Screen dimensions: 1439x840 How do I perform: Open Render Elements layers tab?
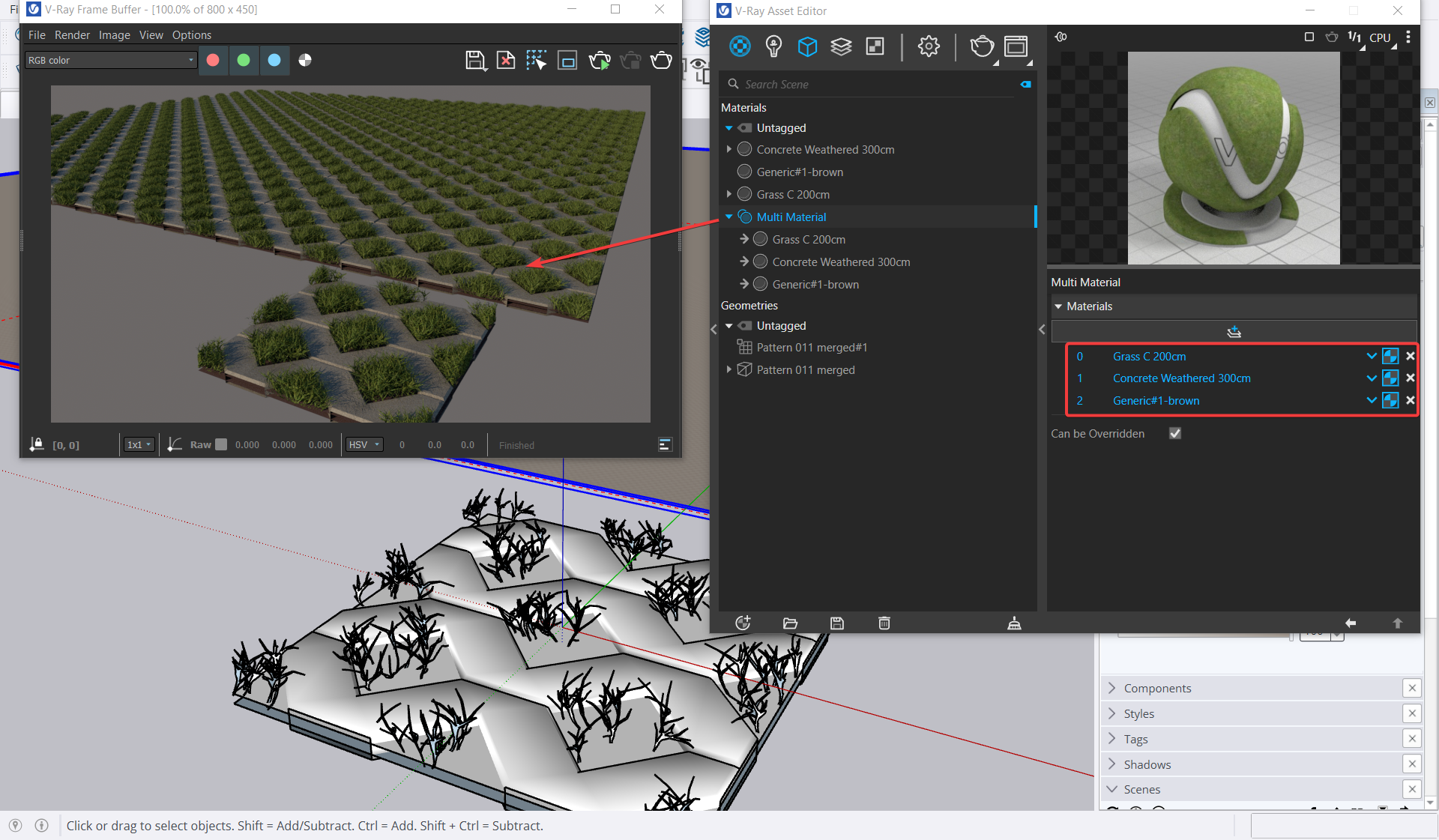pos(841,46)
